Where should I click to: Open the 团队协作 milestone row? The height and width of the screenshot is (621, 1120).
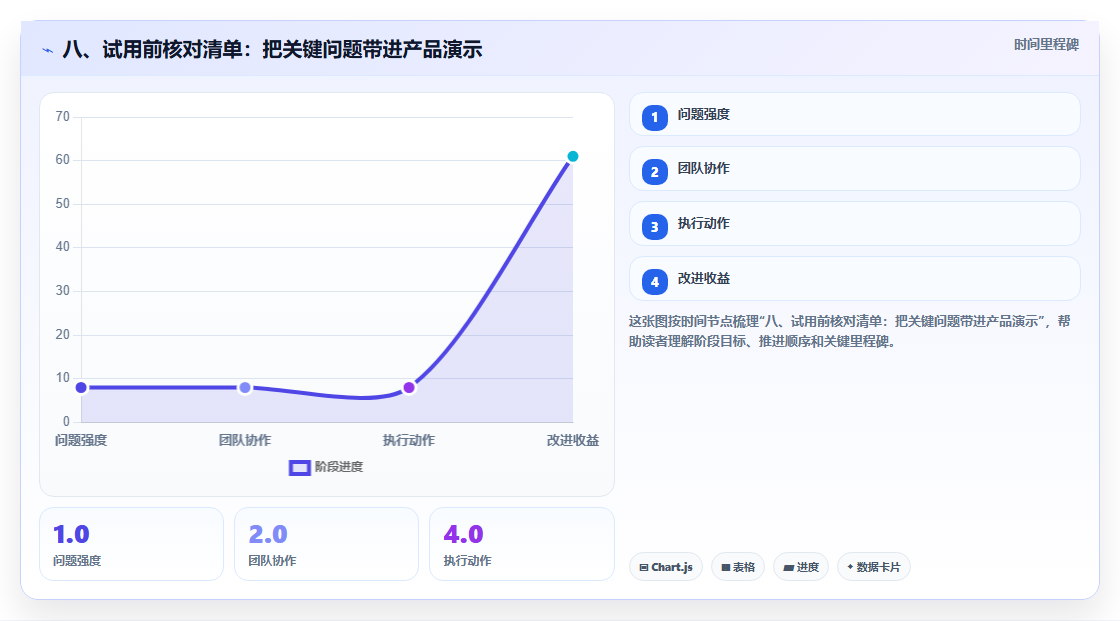(x=854, y=169)
